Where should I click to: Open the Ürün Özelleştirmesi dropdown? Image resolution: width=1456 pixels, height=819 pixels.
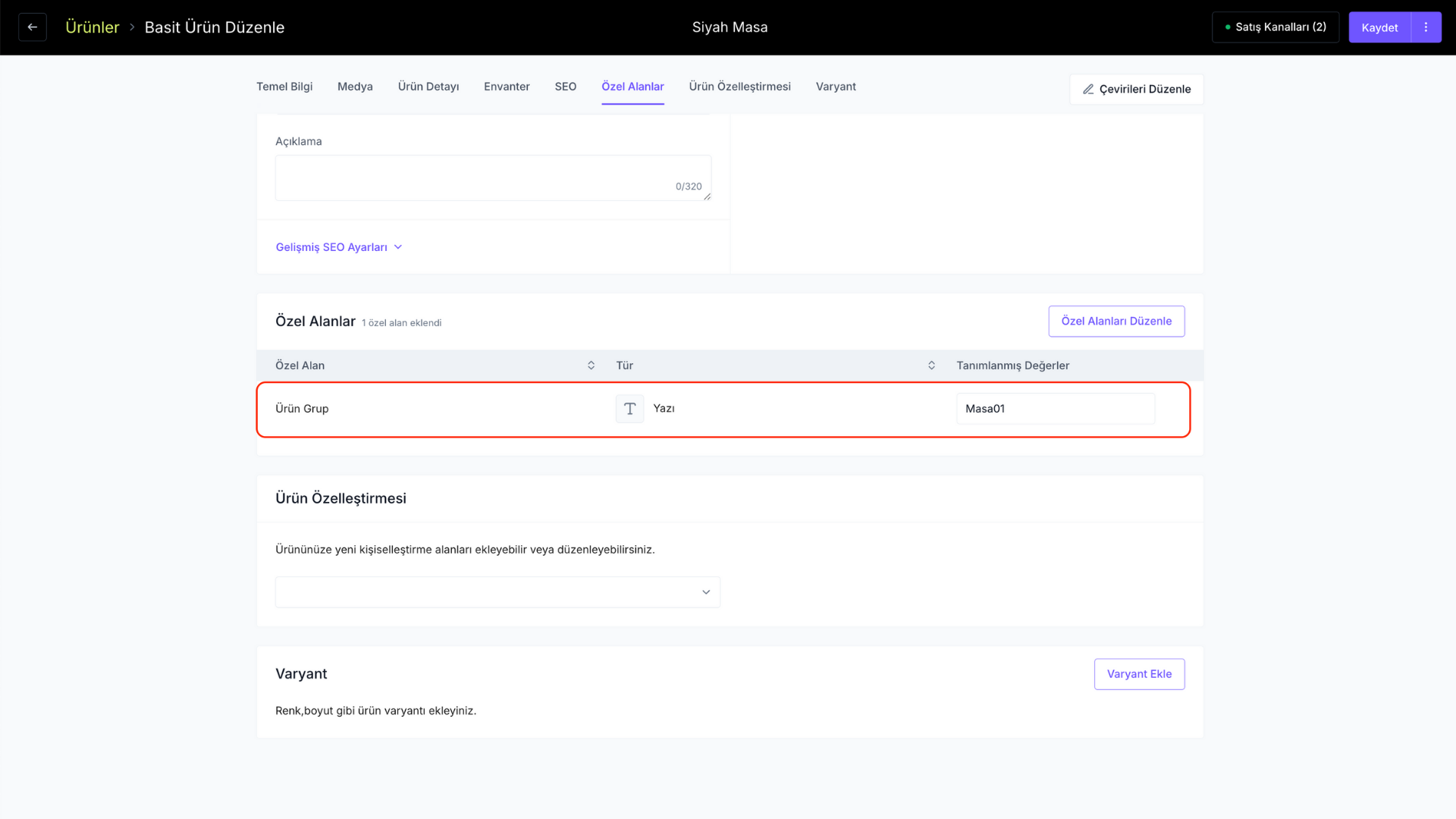click(x=497, y=592)
